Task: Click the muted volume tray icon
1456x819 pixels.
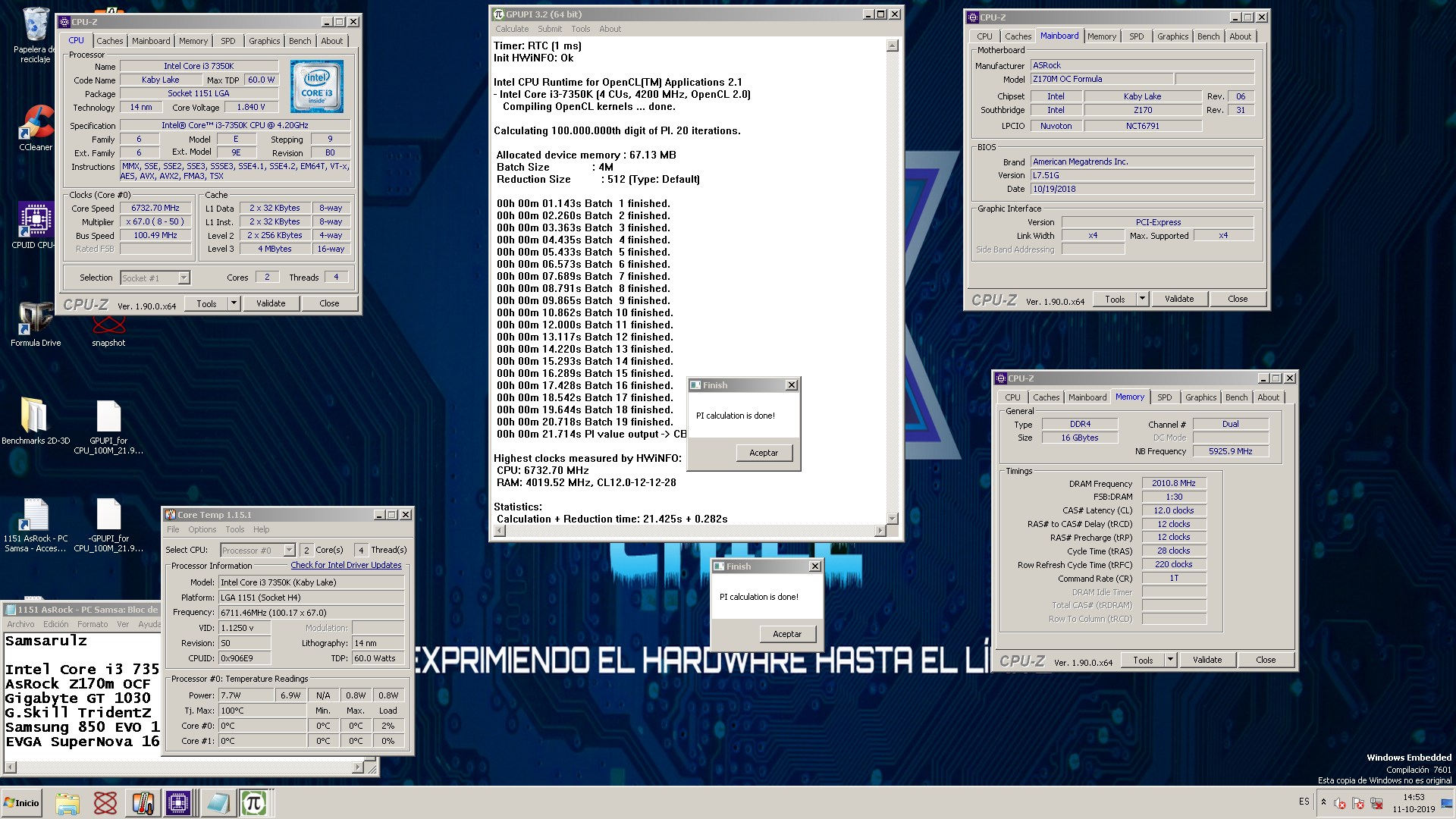Action: click(x=1339, y=803)
